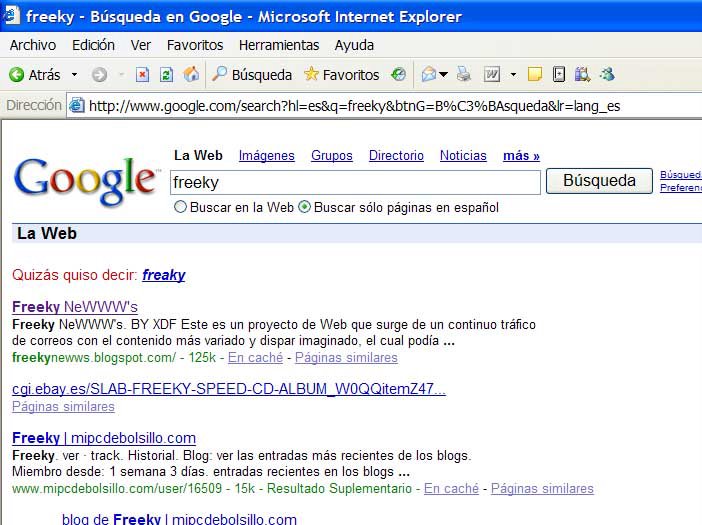Click the Research books toolbar icon
Image resolution: width=702 pixels, height=525 pixels.
582,74
